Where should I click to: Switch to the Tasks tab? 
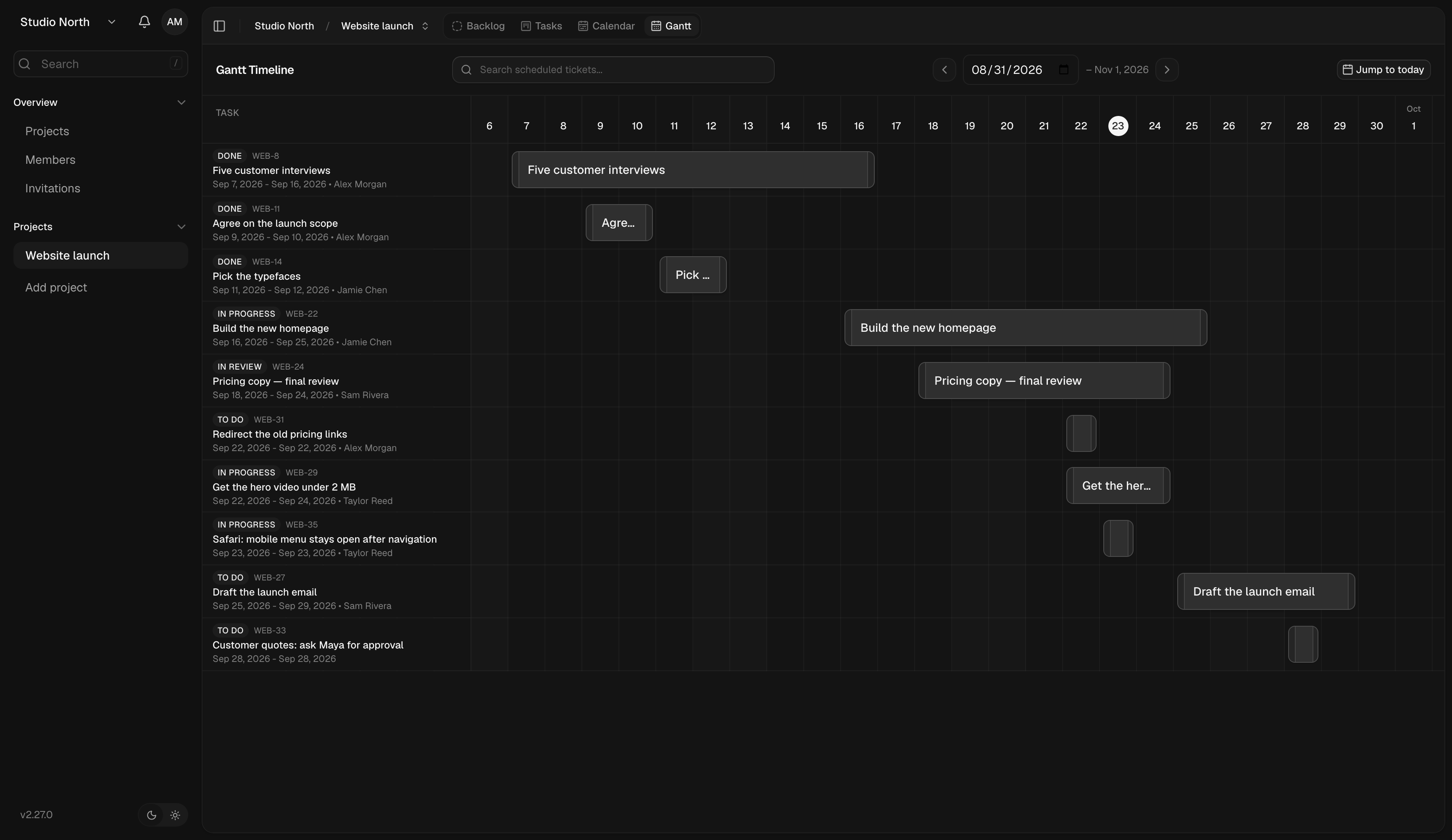[541, 26]
